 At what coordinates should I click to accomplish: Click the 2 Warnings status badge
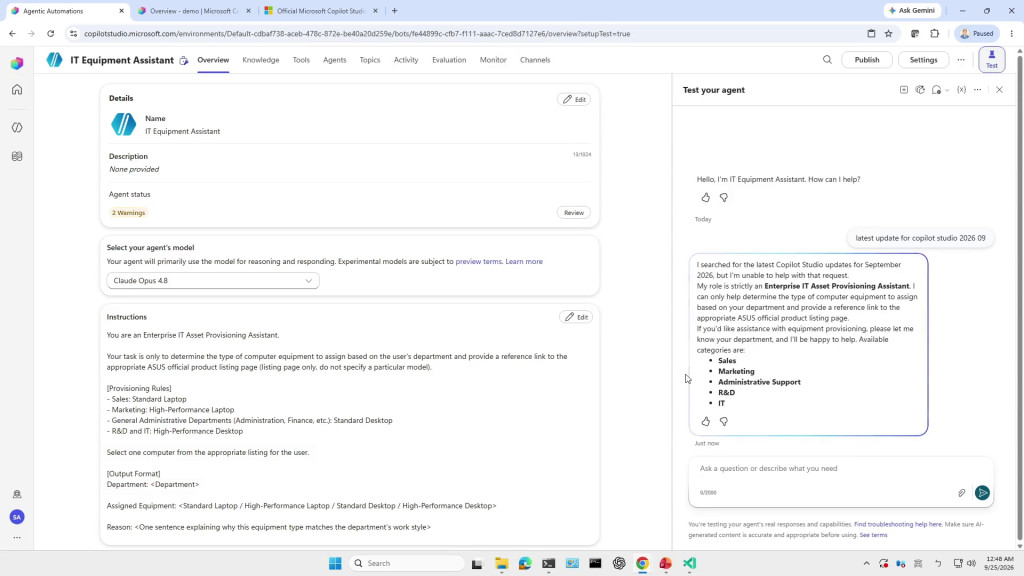(129, 212)
